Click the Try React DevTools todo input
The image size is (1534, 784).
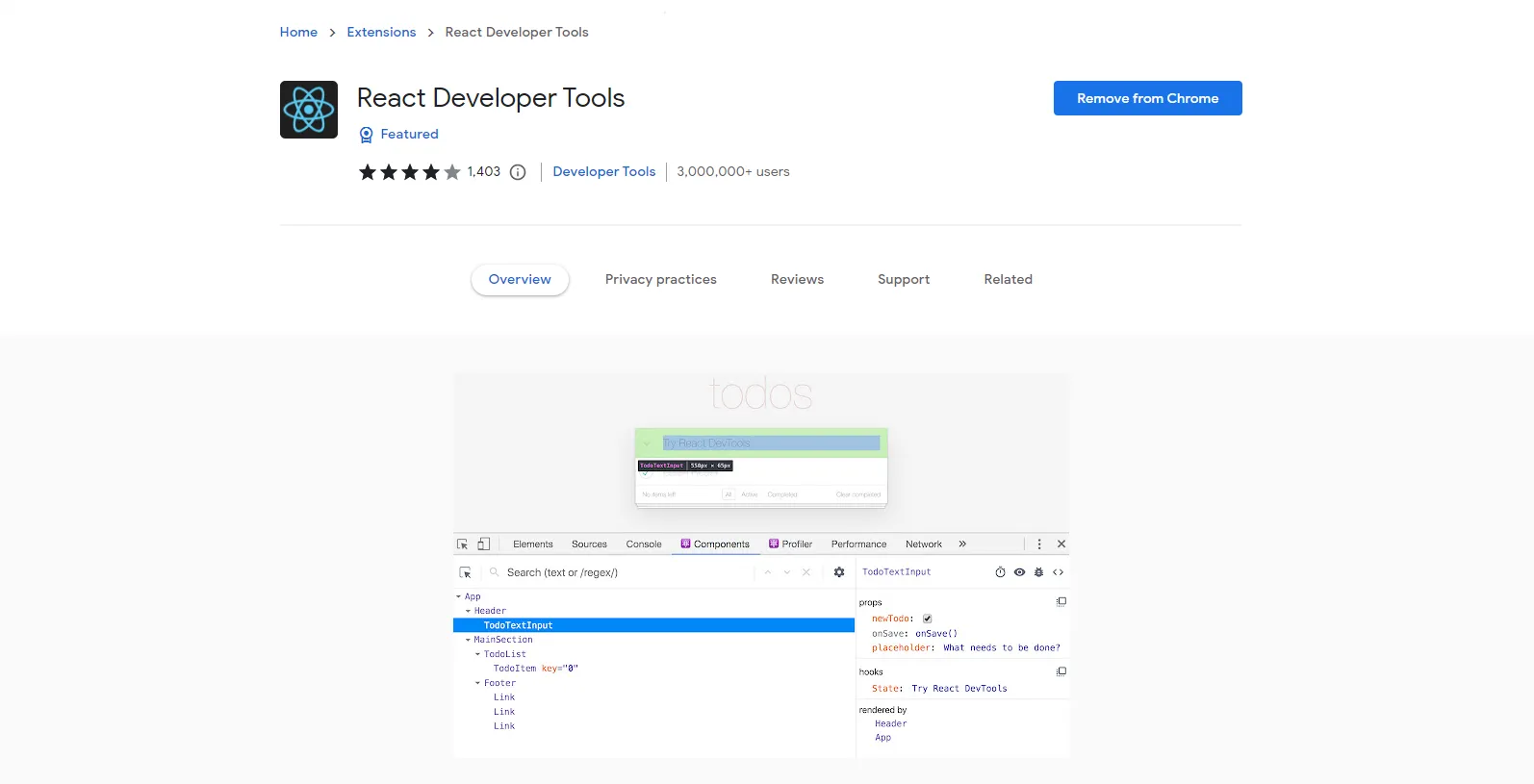(771, 443)
